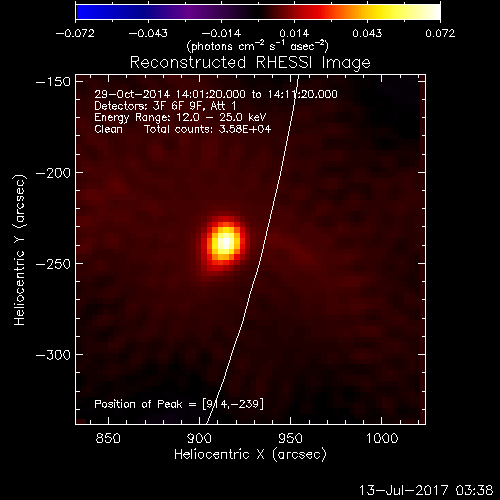Click the 'Heliocentric X (arcsec)' axis title
This screenshot has height=500, width=500.
[x=250, y=455]
